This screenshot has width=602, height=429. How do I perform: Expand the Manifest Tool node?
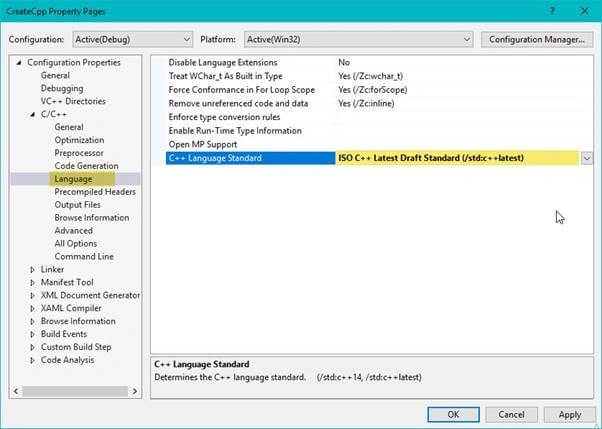click(x=32, y=282)
